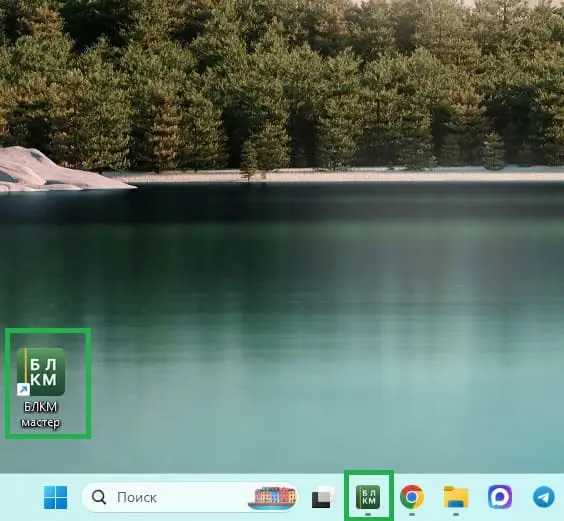Open File Explorer from the taskbar
Viewport: 564px width, 521px height.
(x=456, y=497)
